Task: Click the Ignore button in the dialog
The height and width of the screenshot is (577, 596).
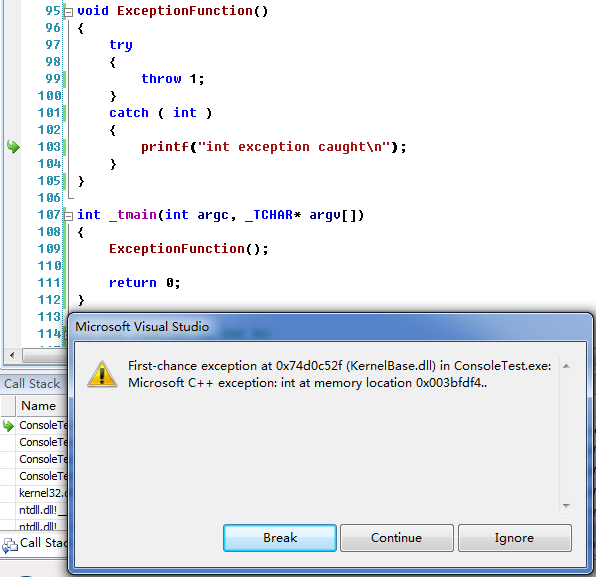Action: point(514,537)
